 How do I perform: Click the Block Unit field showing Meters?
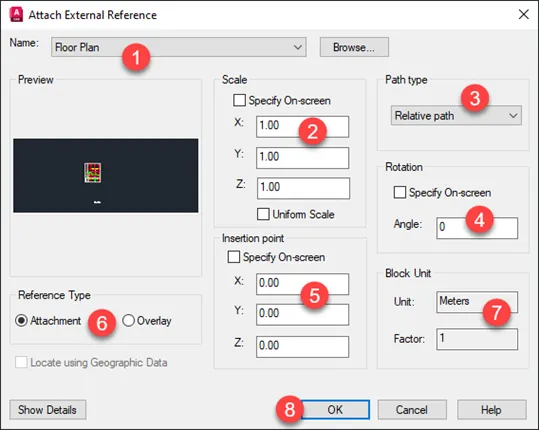pos(477,302)
